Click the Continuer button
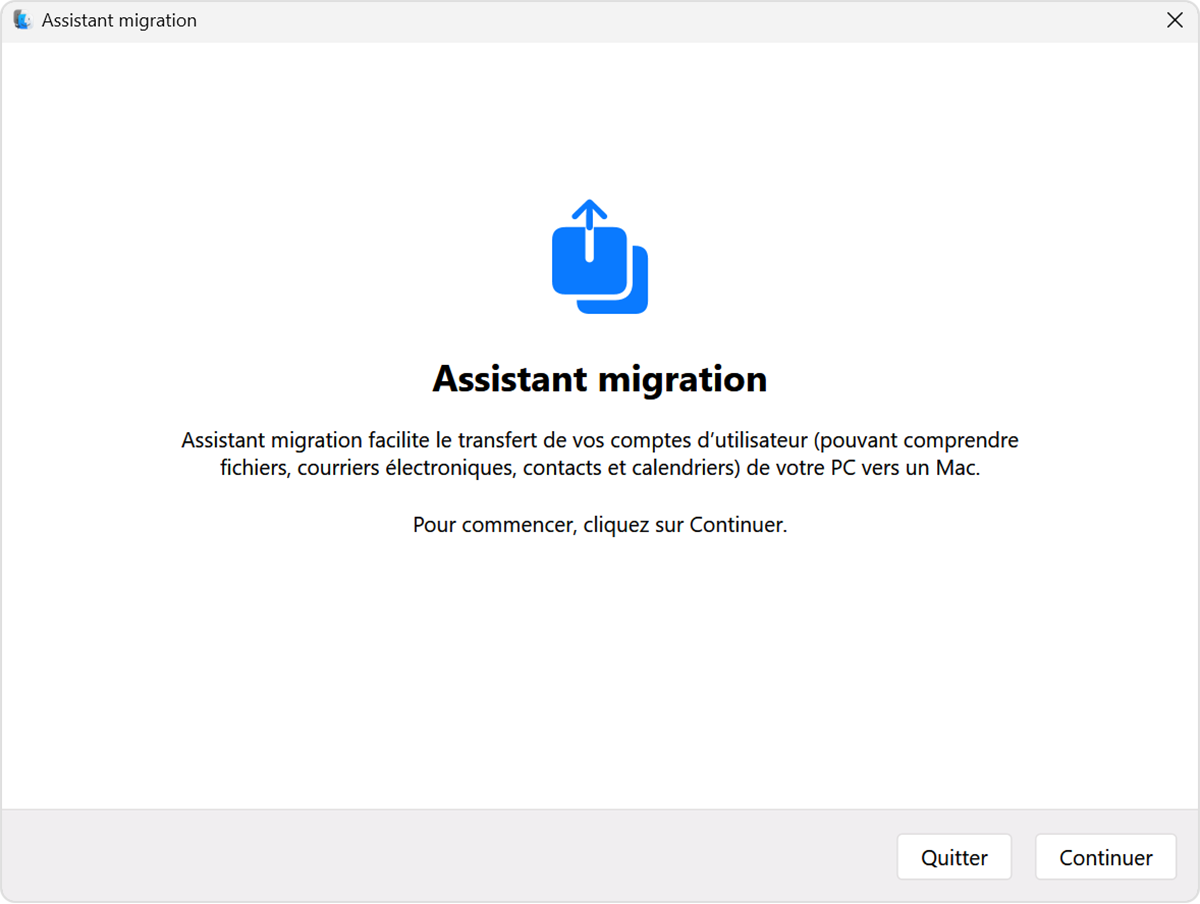 click(x=1105, y=857)
